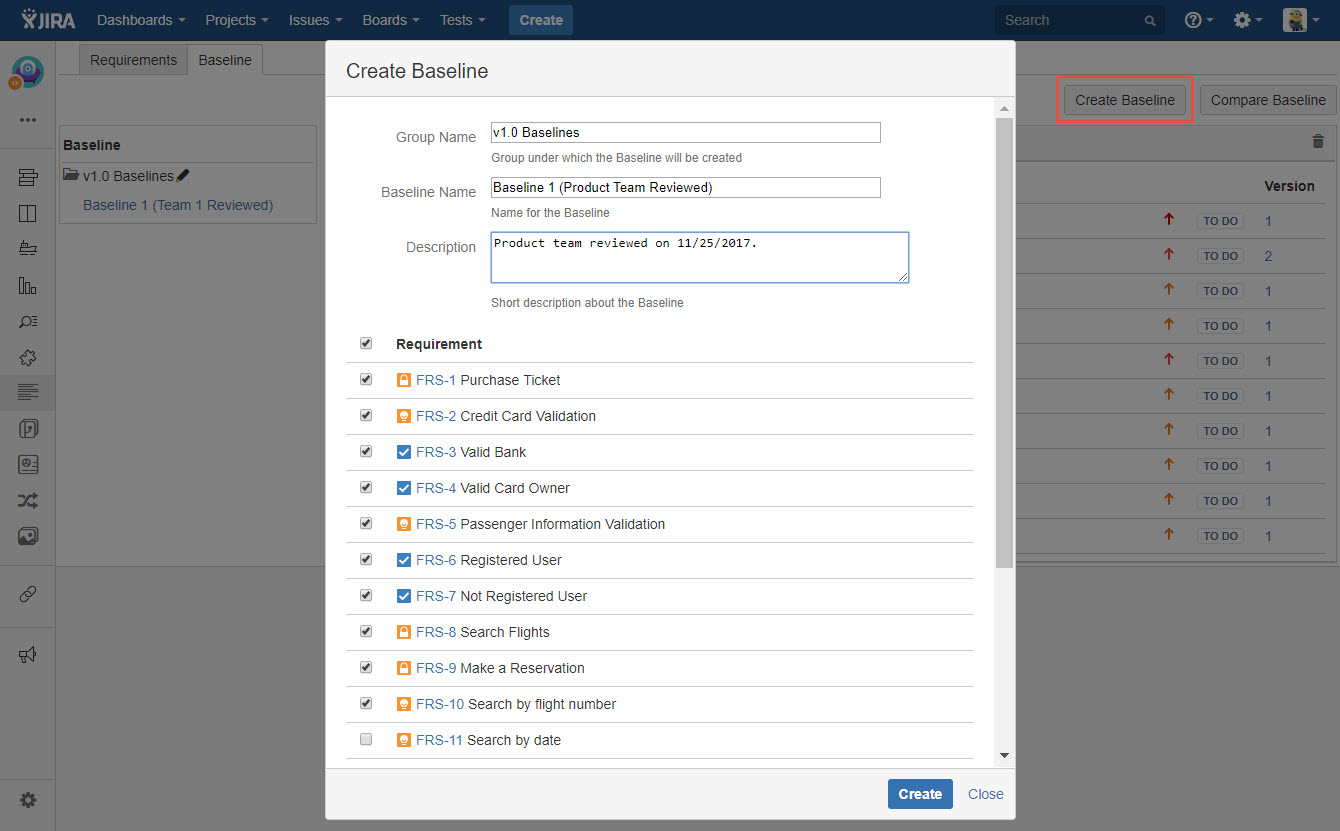The height and width of the screenshot is (831, 1340).
Task: Click the sidebar ellipsis more icon
Action: 27,120
